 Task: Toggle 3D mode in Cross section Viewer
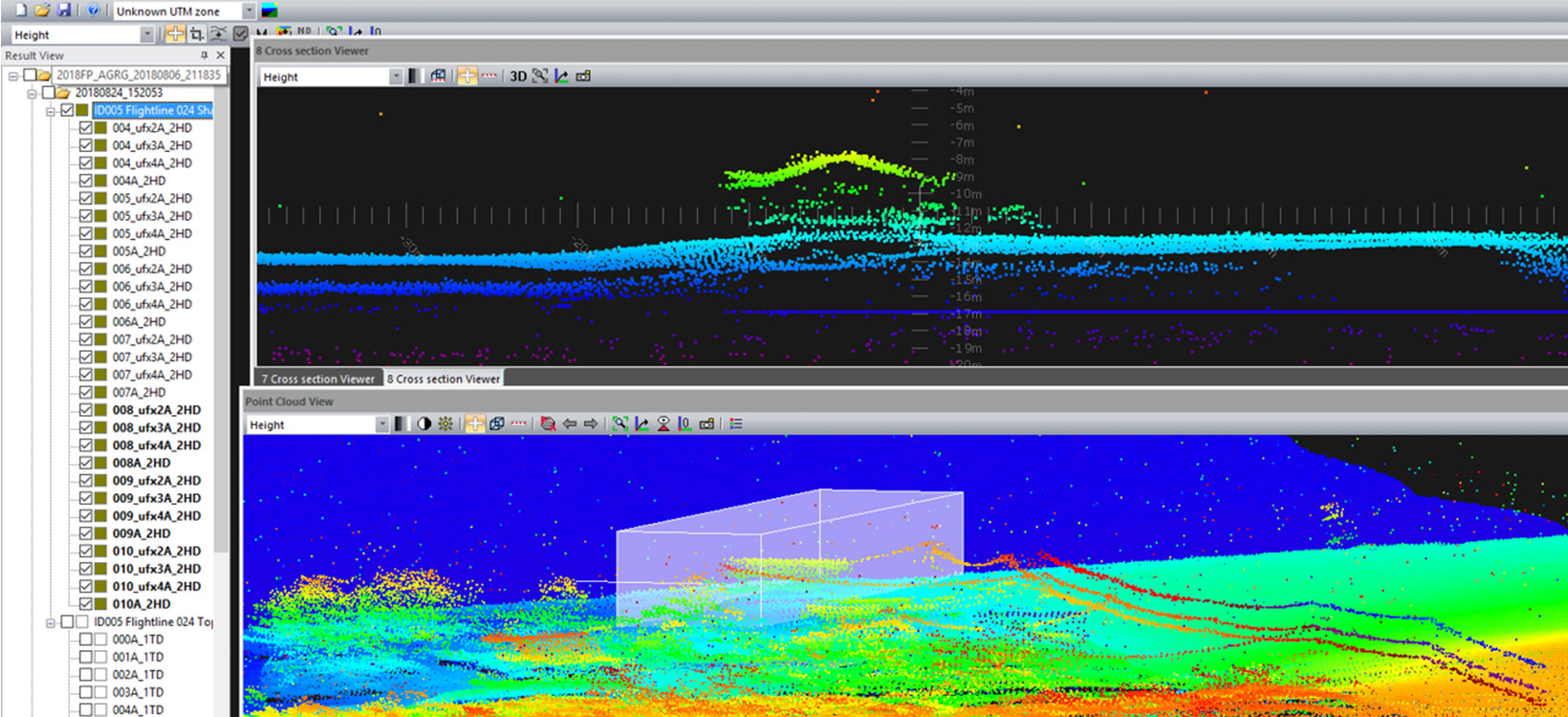(x=517, y=76)
